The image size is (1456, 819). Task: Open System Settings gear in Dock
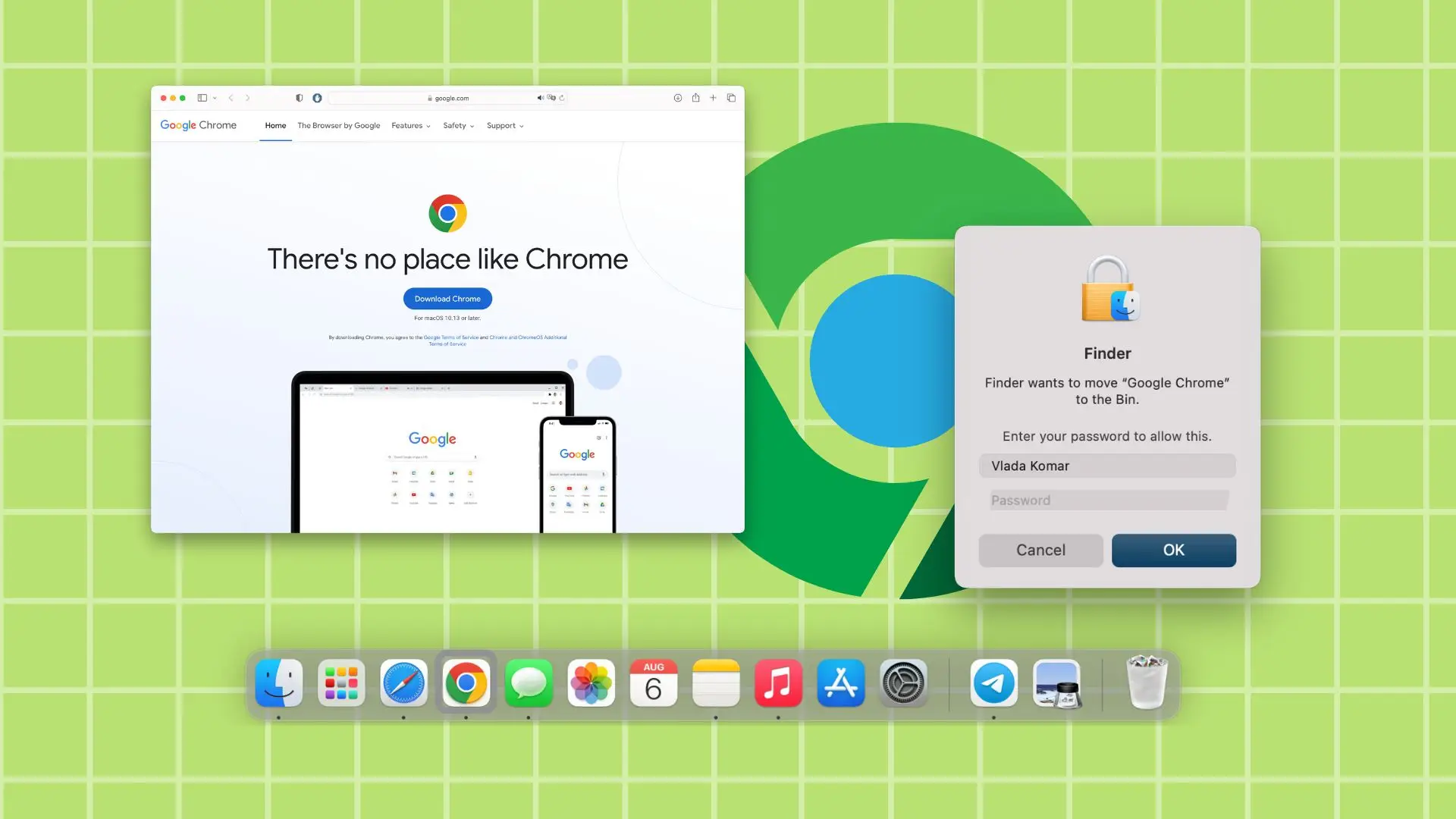coord(903,682)
